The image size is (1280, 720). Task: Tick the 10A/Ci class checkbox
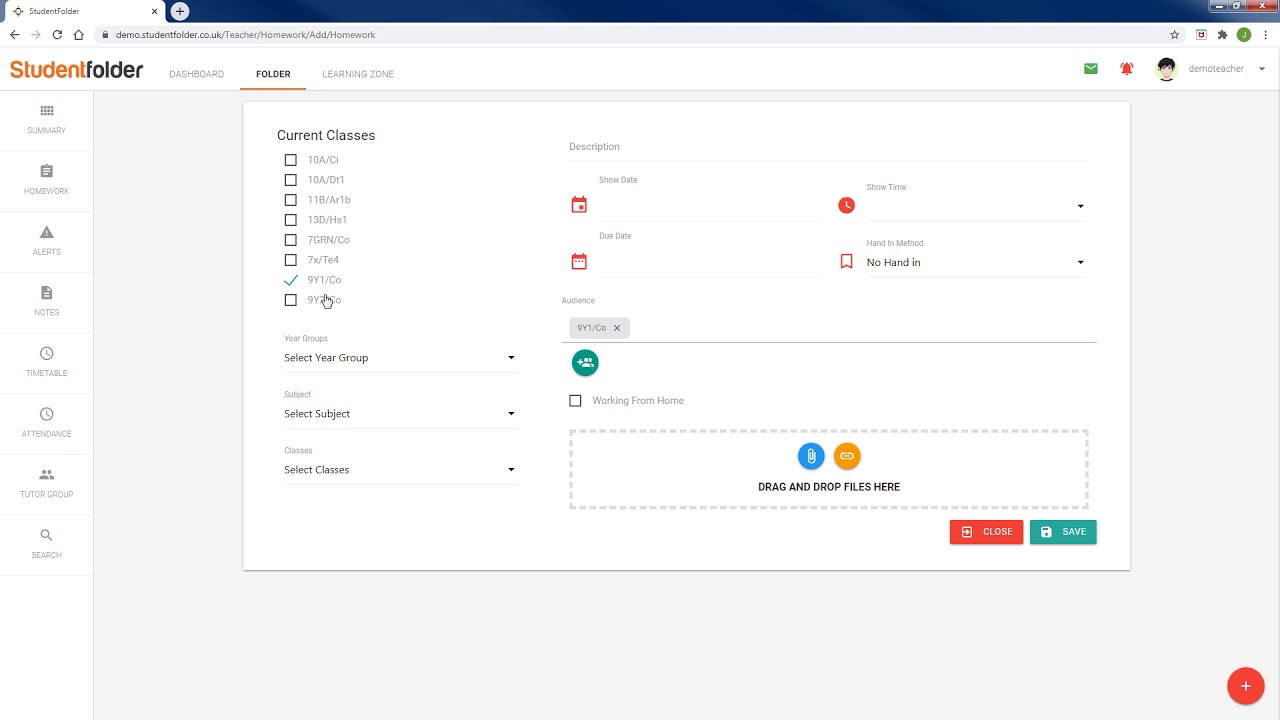click(291, 160)
